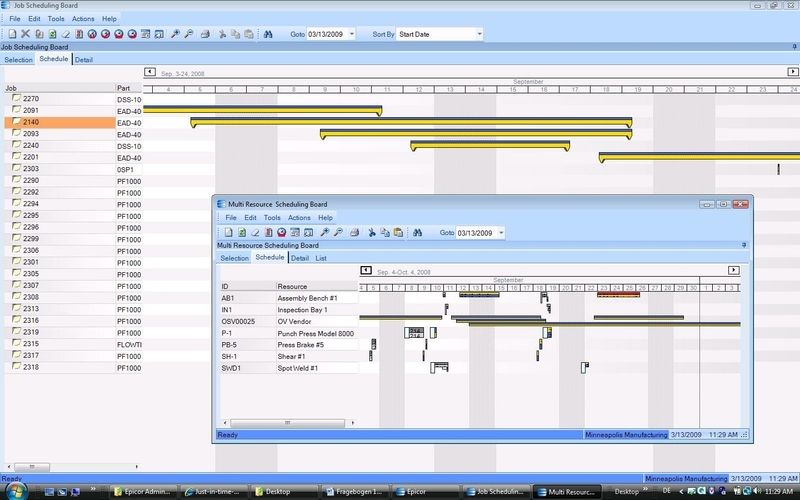
Task: Click horizontal scrollbar in Multi Resource list
Action: pos(288,423)
